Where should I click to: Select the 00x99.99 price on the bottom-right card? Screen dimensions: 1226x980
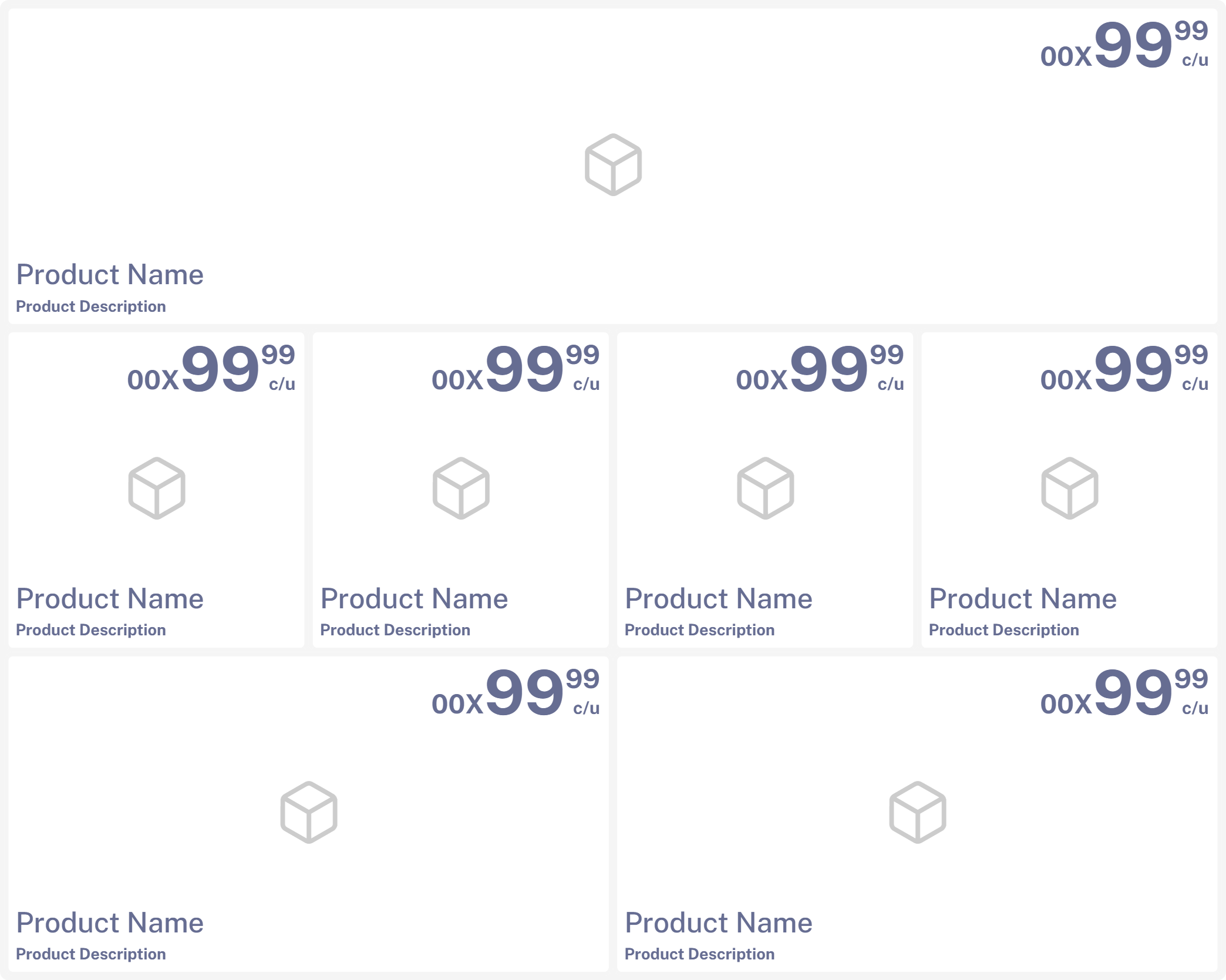click(x=1124, y=693)
